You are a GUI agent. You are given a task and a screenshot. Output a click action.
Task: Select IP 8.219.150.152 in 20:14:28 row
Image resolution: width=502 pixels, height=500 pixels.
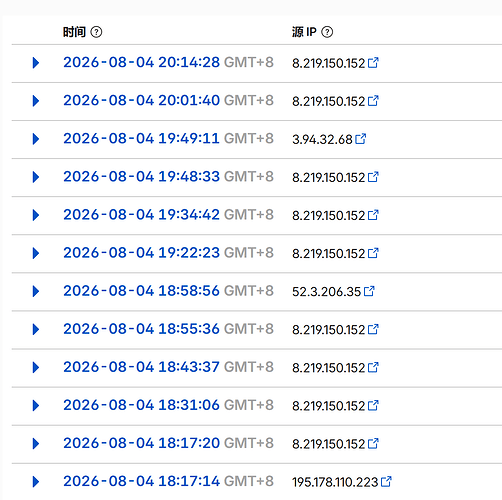329,63
